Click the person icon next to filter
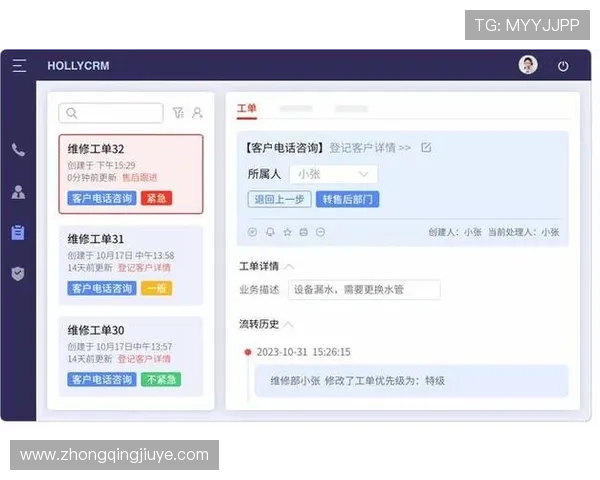Screen dimensions: 600x480 point(197,113)
